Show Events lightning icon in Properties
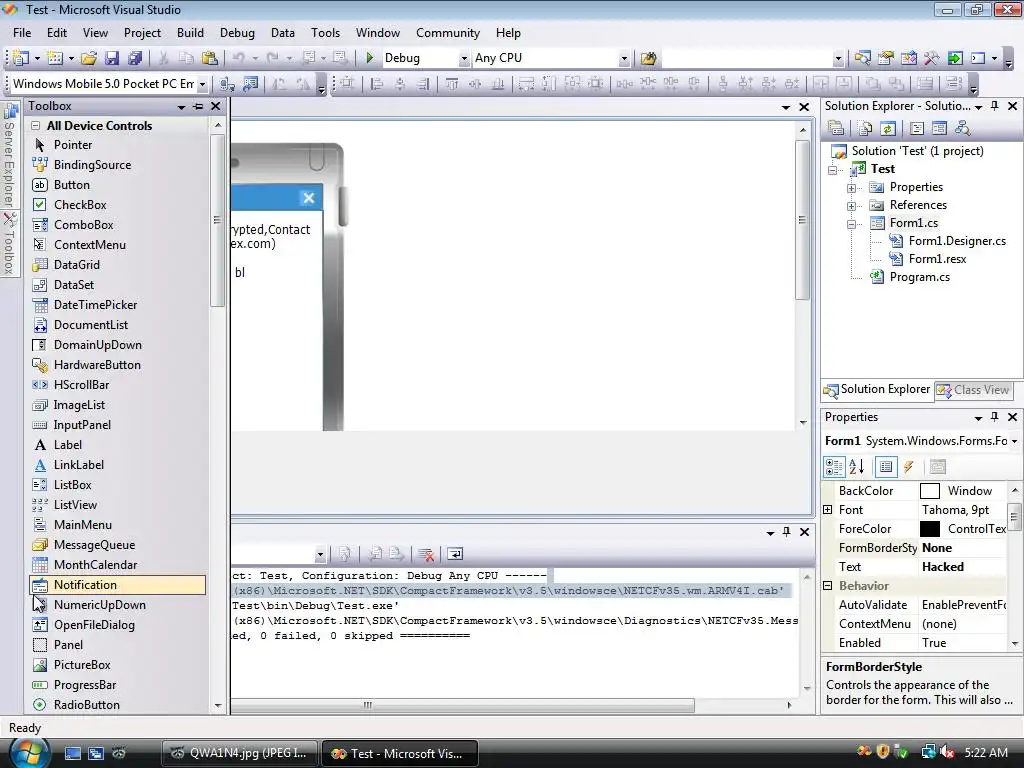The width and height of the screenshot is (1024, 768). tap(908, 466)
